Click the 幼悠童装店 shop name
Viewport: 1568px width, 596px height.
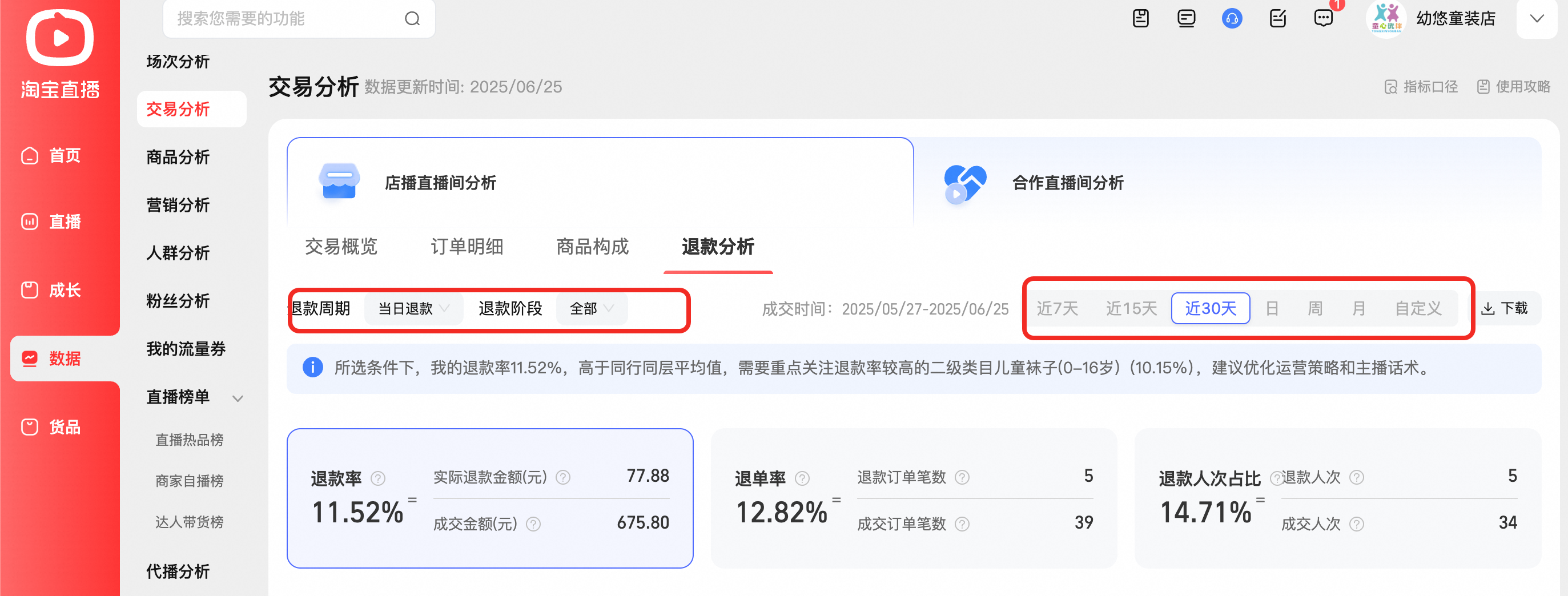point(1456,18)
